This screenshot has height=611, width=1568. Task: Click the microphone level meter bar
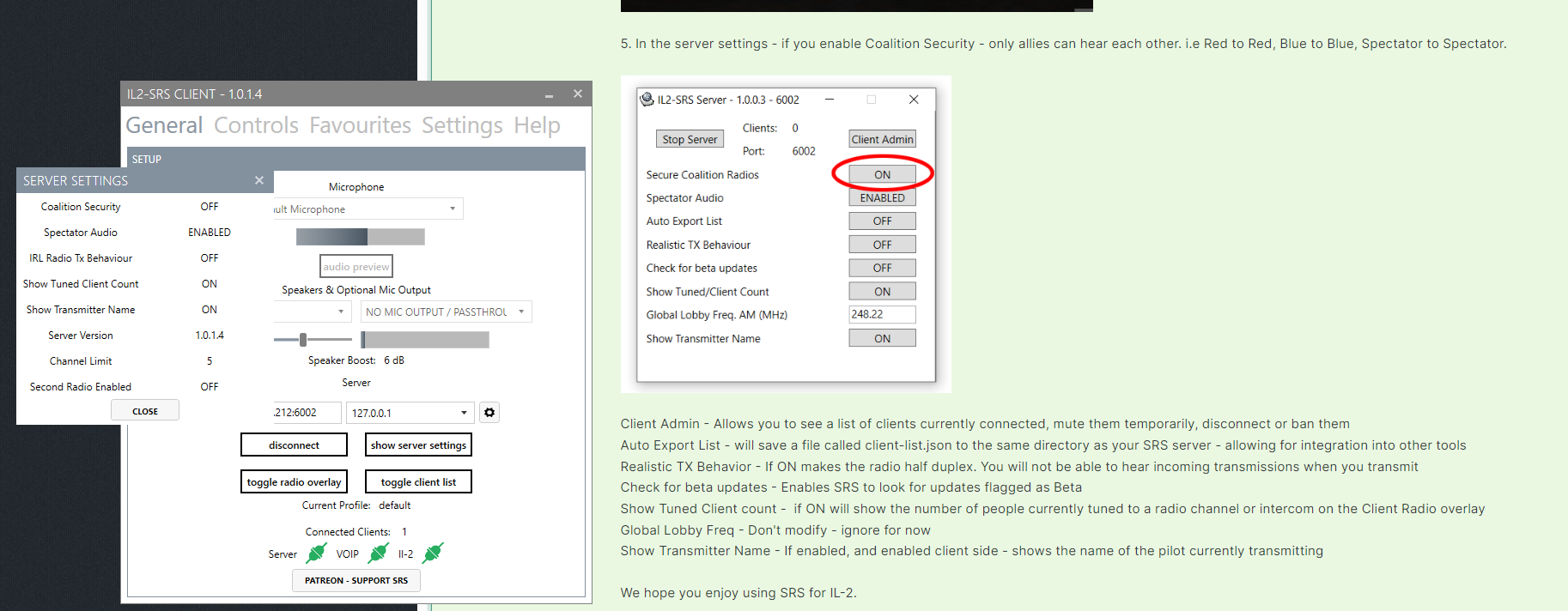pyautogui.click(x=360, y=236)
